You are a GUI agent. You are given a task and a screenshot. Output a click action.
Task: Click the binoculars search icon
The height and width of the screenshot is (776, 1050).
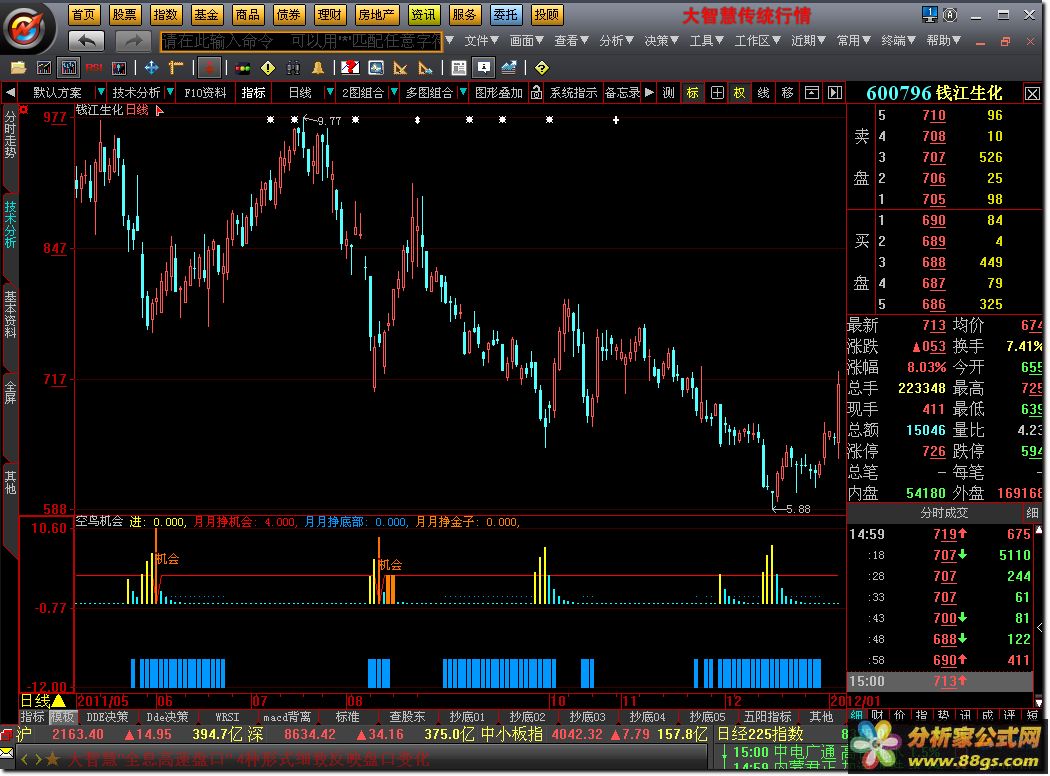pyautogui.click(x=293, y=68)
